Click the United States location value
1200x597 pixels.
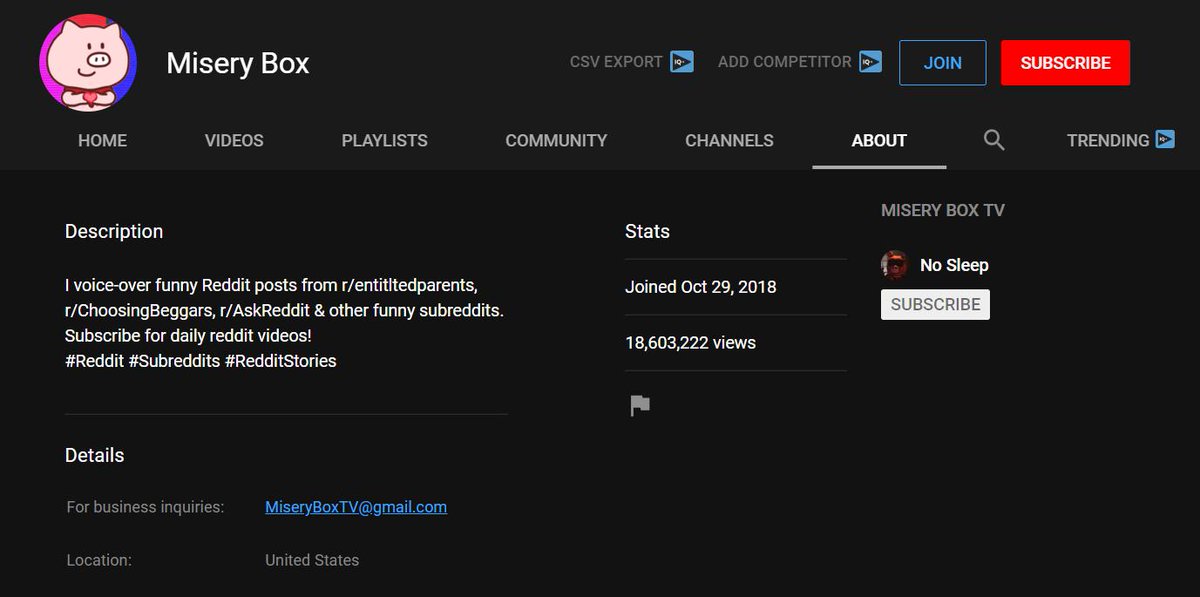312,560
